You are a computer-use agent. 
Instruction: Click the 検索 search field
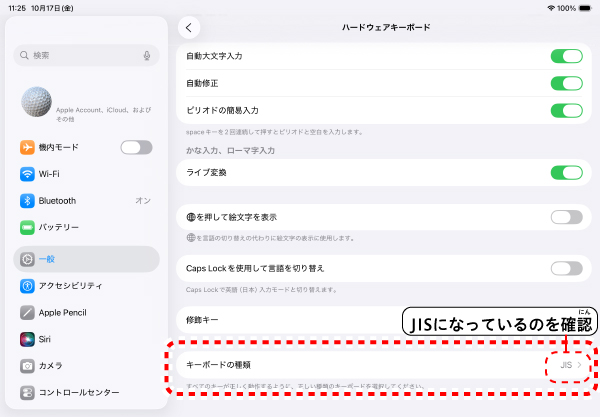(80, 56)
